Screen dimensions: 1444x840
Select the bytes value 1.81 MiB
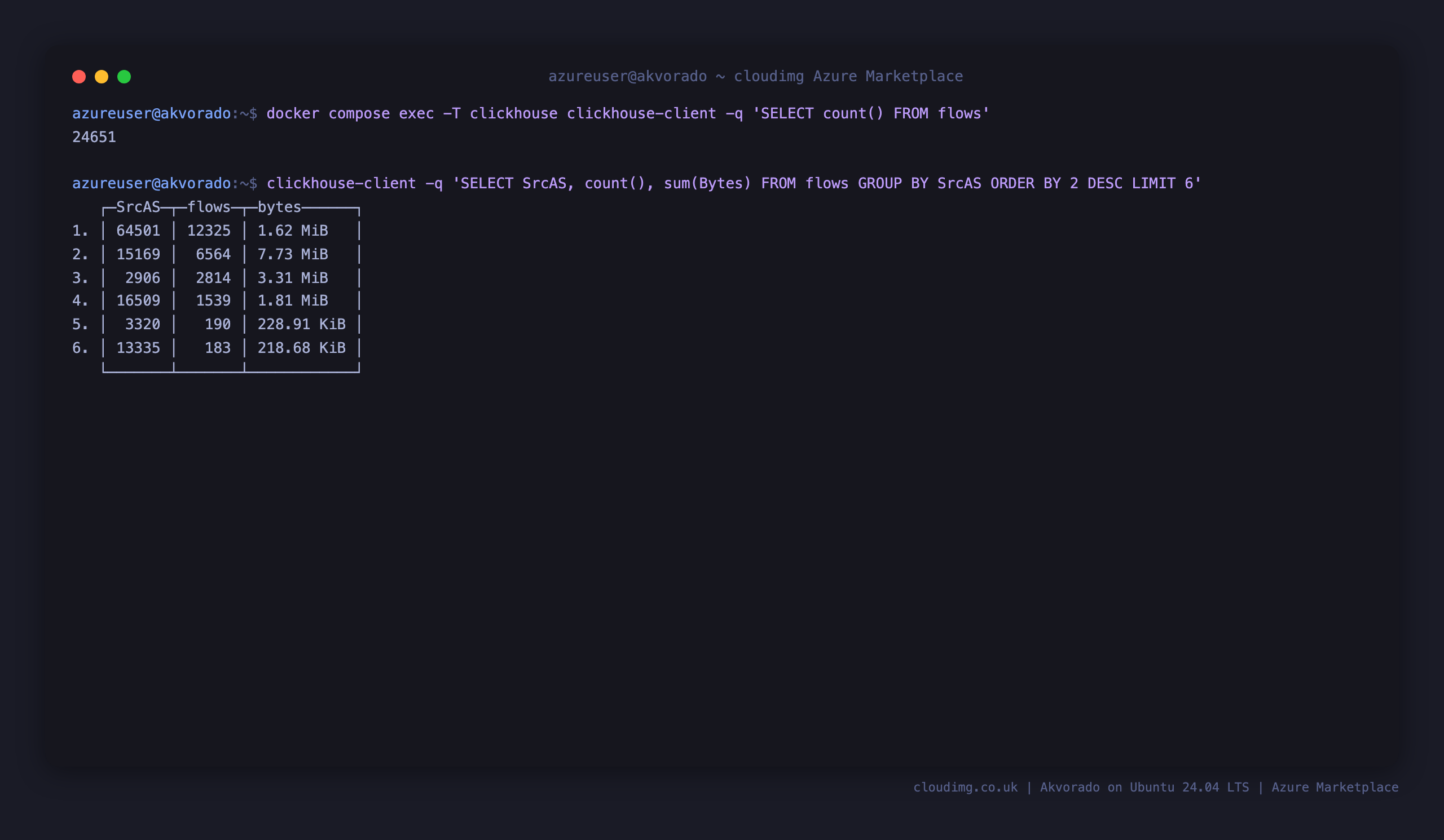tap(293, 300)
